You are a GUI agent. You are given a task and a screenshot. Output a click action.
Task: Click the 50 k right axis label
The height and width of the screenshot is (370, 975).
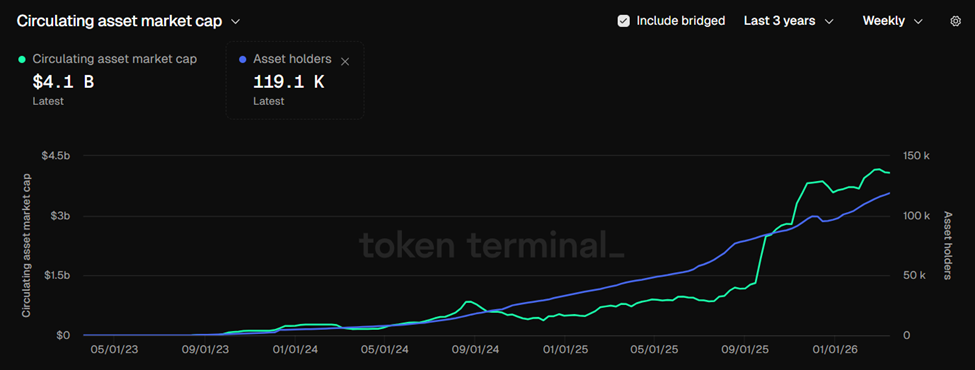point(916,275)
